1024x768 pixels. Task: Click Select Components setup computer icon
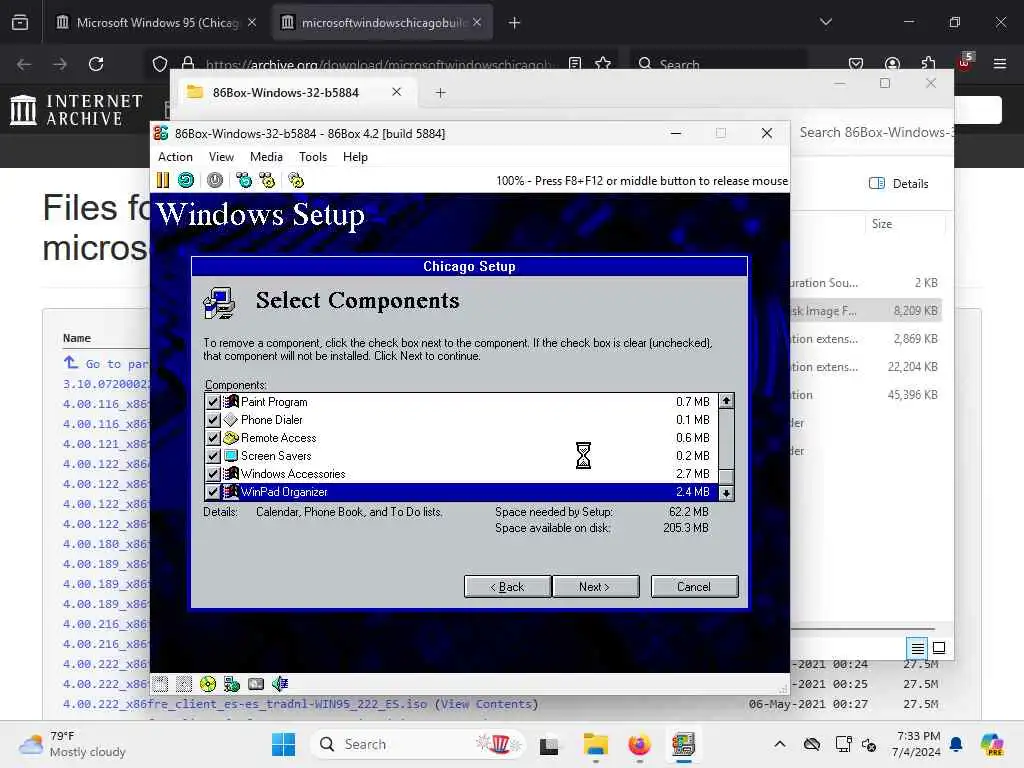(x=219, y=303)
